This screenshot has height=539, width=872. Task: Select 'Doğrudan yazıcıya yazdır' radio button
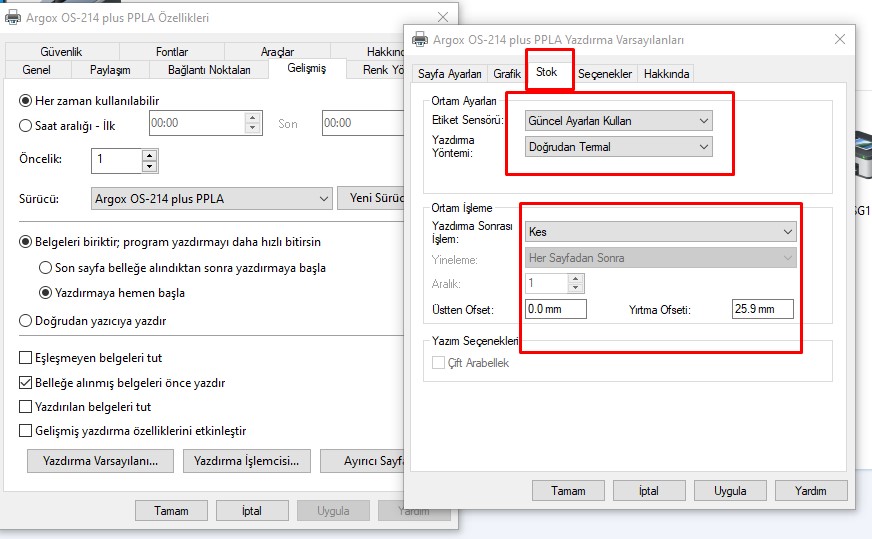point(25,321)
